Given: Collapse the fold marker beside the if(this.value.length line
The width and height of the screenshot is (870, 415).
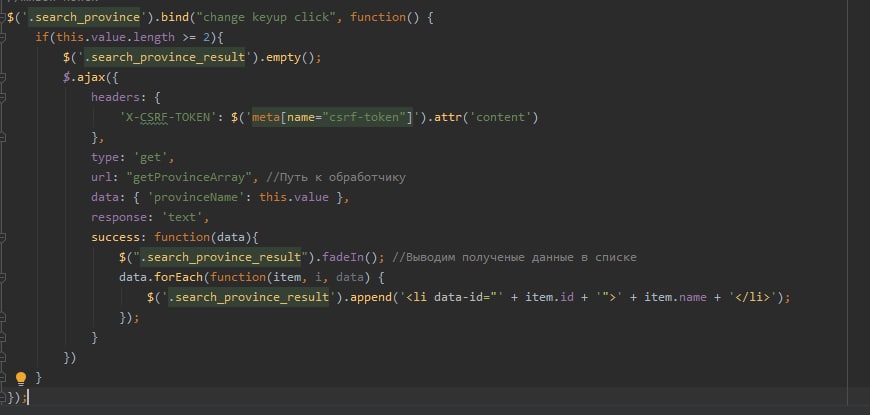Looking at the screenshot, I should coord(2,37).
